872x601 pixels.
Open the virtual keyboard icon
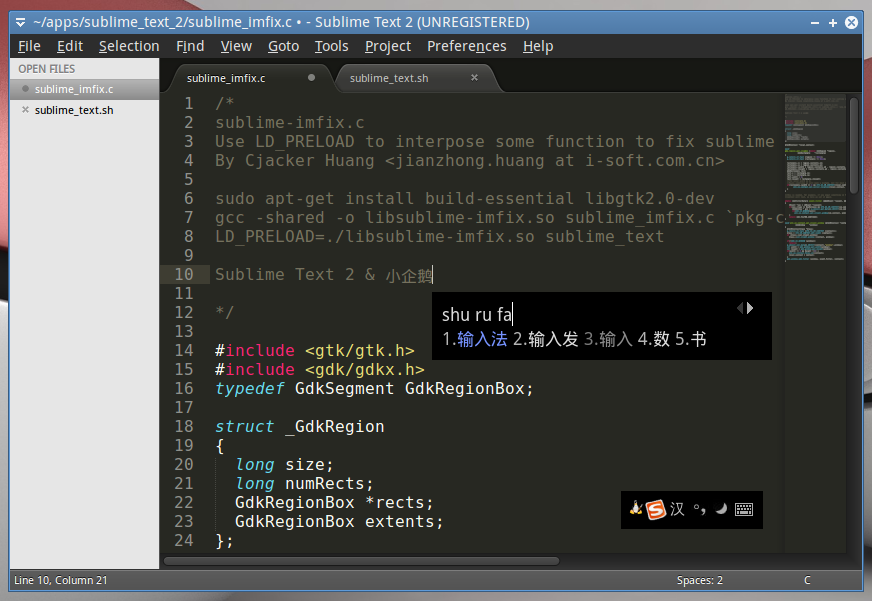click(x=744, y=509)
